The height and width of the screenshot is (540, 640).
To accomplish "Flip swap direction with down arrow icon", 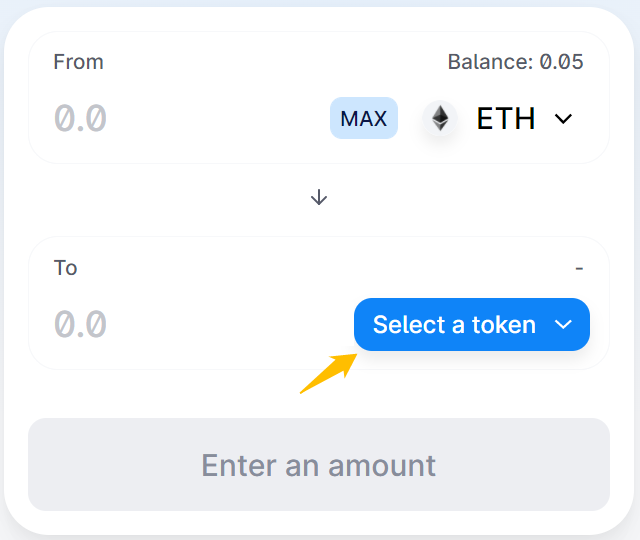I will click(x=319, y=197).
